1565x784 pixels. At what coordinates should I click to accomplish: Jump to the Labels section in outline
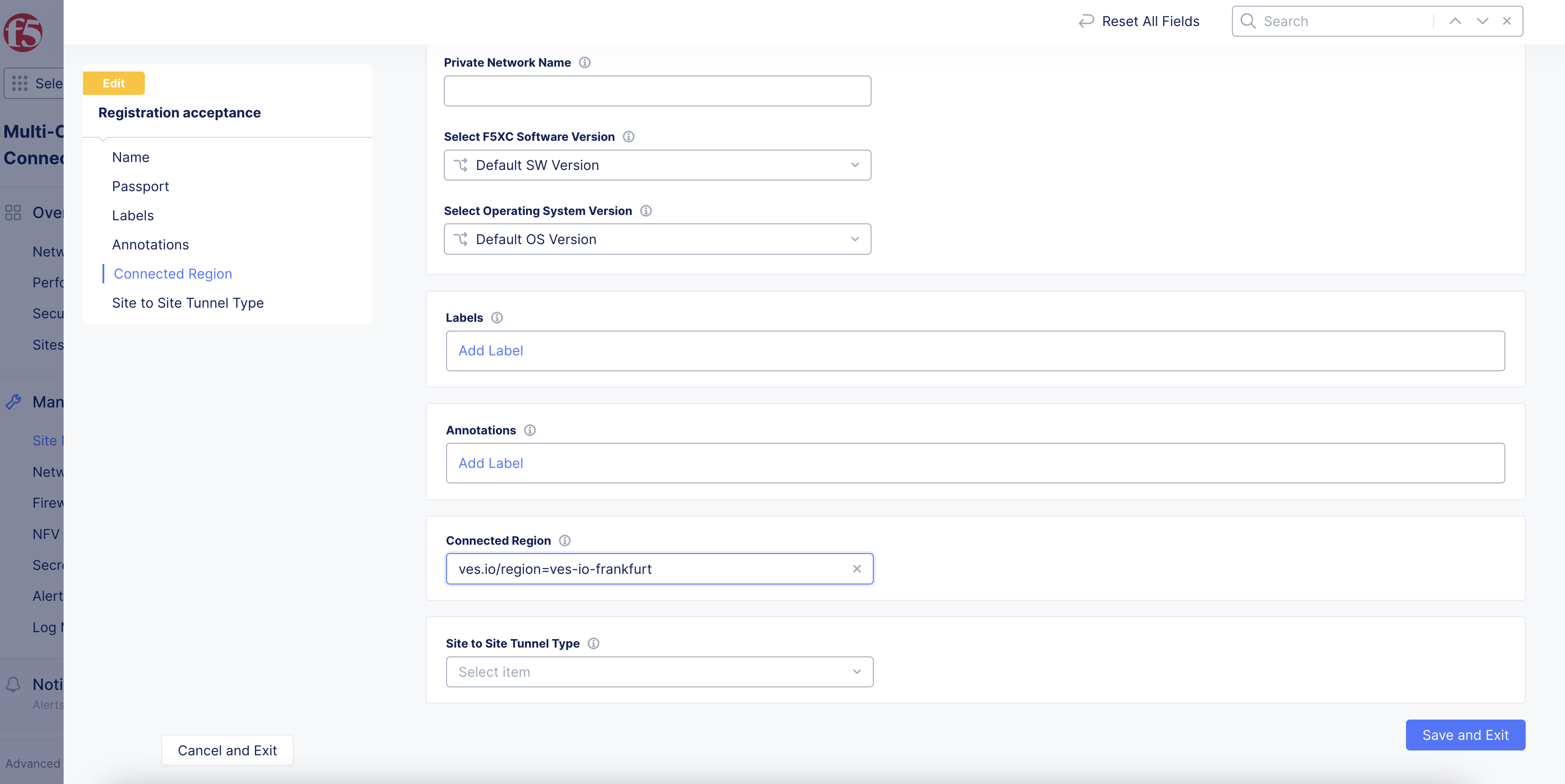[x=133, y=215]
